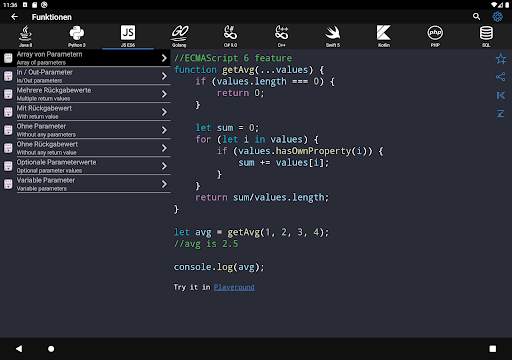512x360 pixels.
Task: Switch to the PHP language tab
Action: pos(435,36)
